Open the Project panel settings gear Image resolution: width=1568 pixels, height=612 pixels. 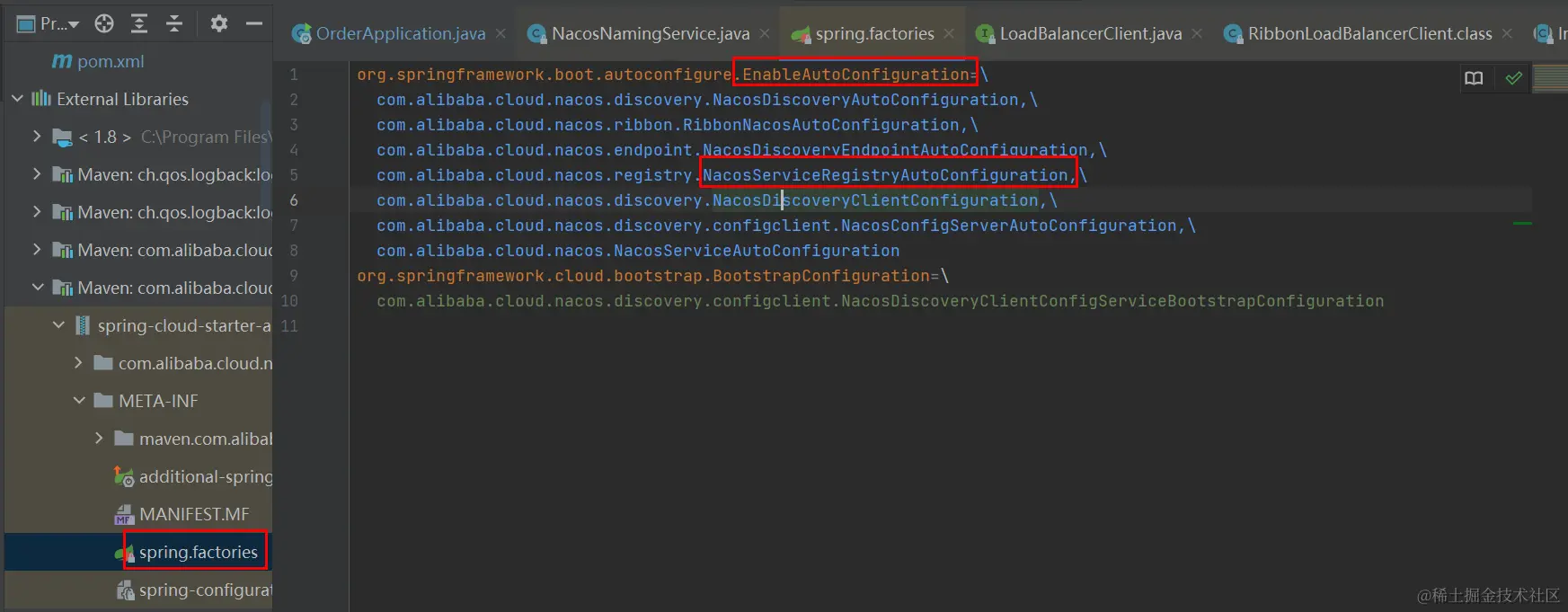pyautogui.click(x=219, y=24)
